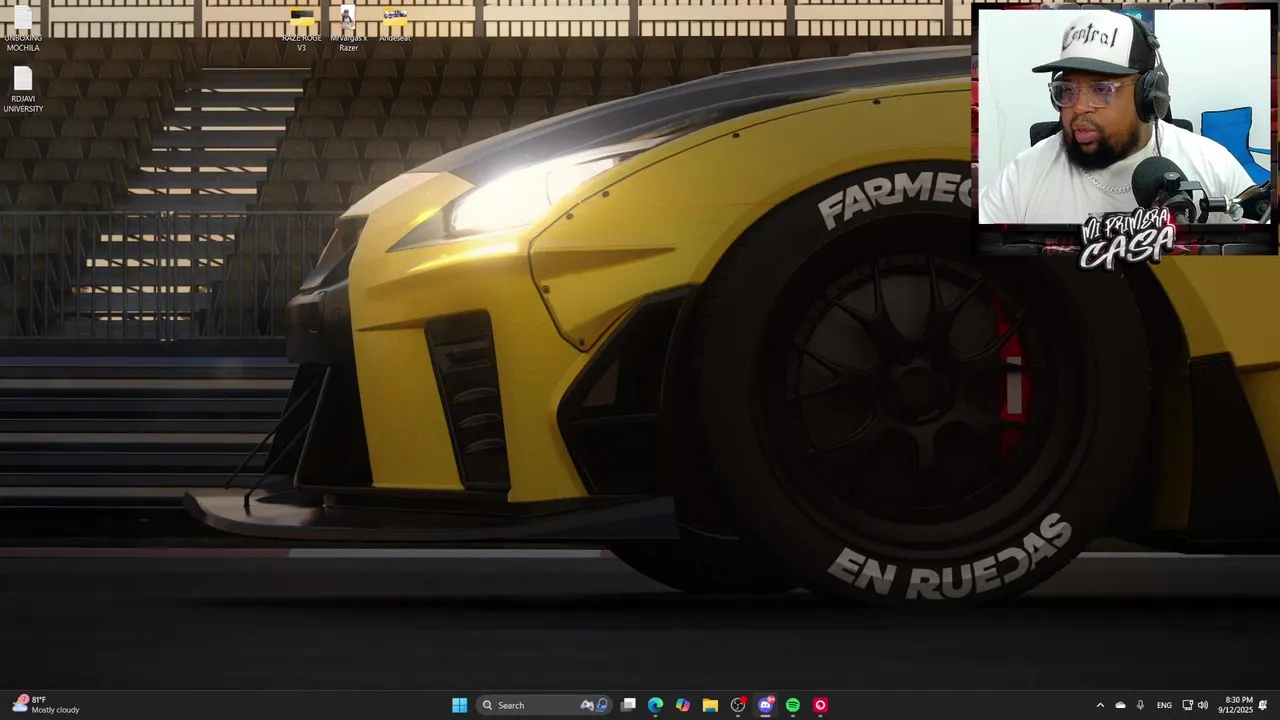The width and height of the screenshot is (1280, 720).
Task: Open the UNBOXING MOCHILA desktop file
Action: pyautogui.click(x=23, y=30)
